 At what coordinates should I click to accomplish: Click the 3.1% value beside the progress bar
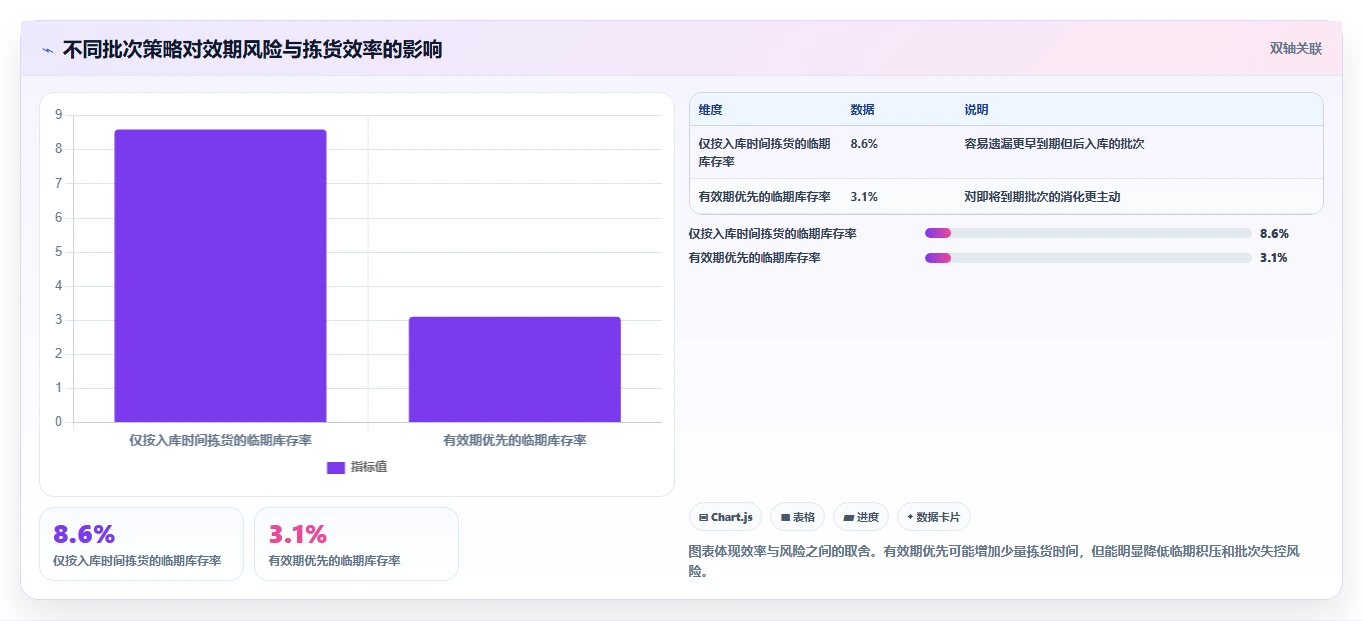[1273, 257]
